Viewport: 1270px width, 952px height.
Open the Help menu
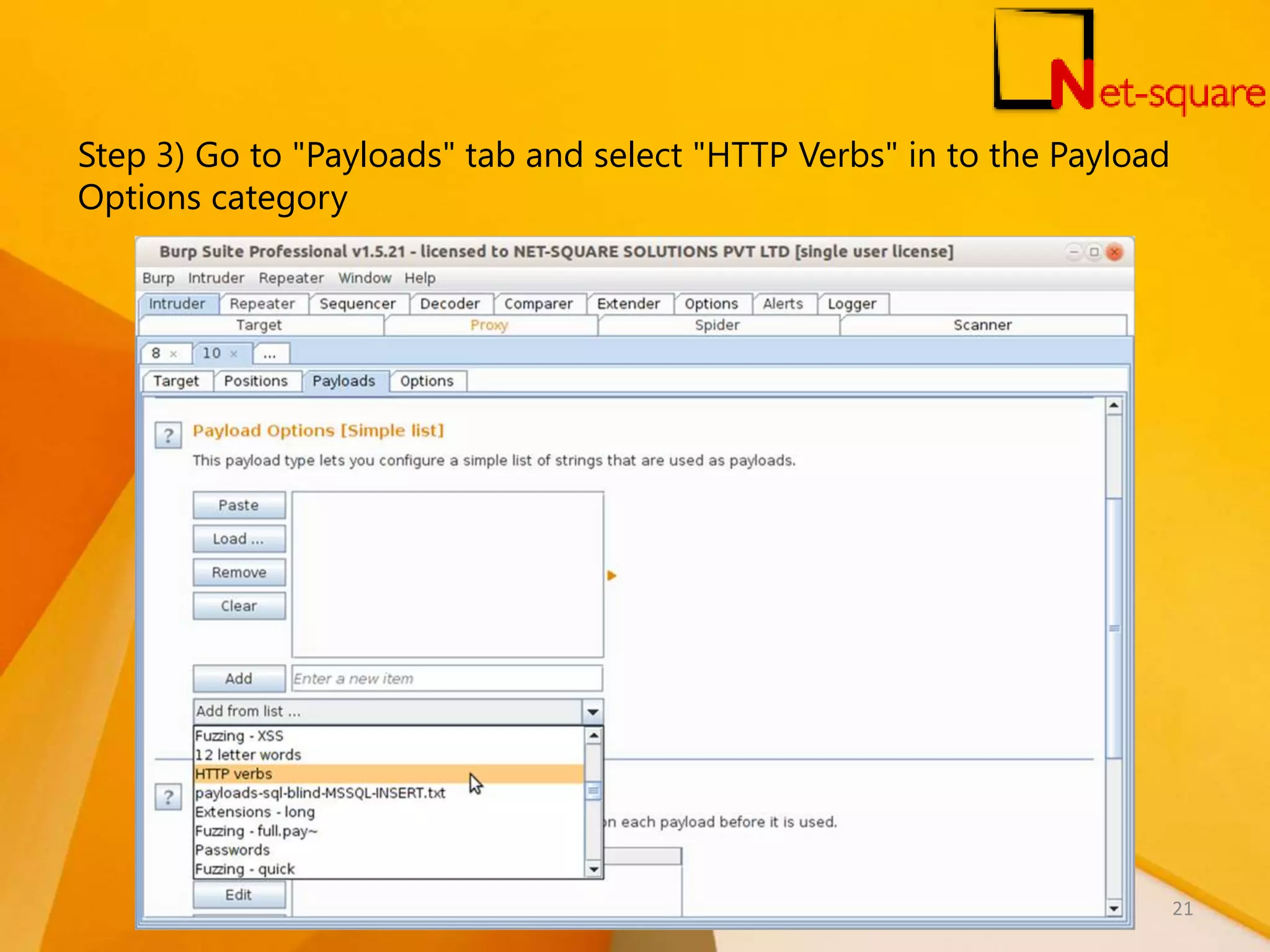tap(420, 278)
